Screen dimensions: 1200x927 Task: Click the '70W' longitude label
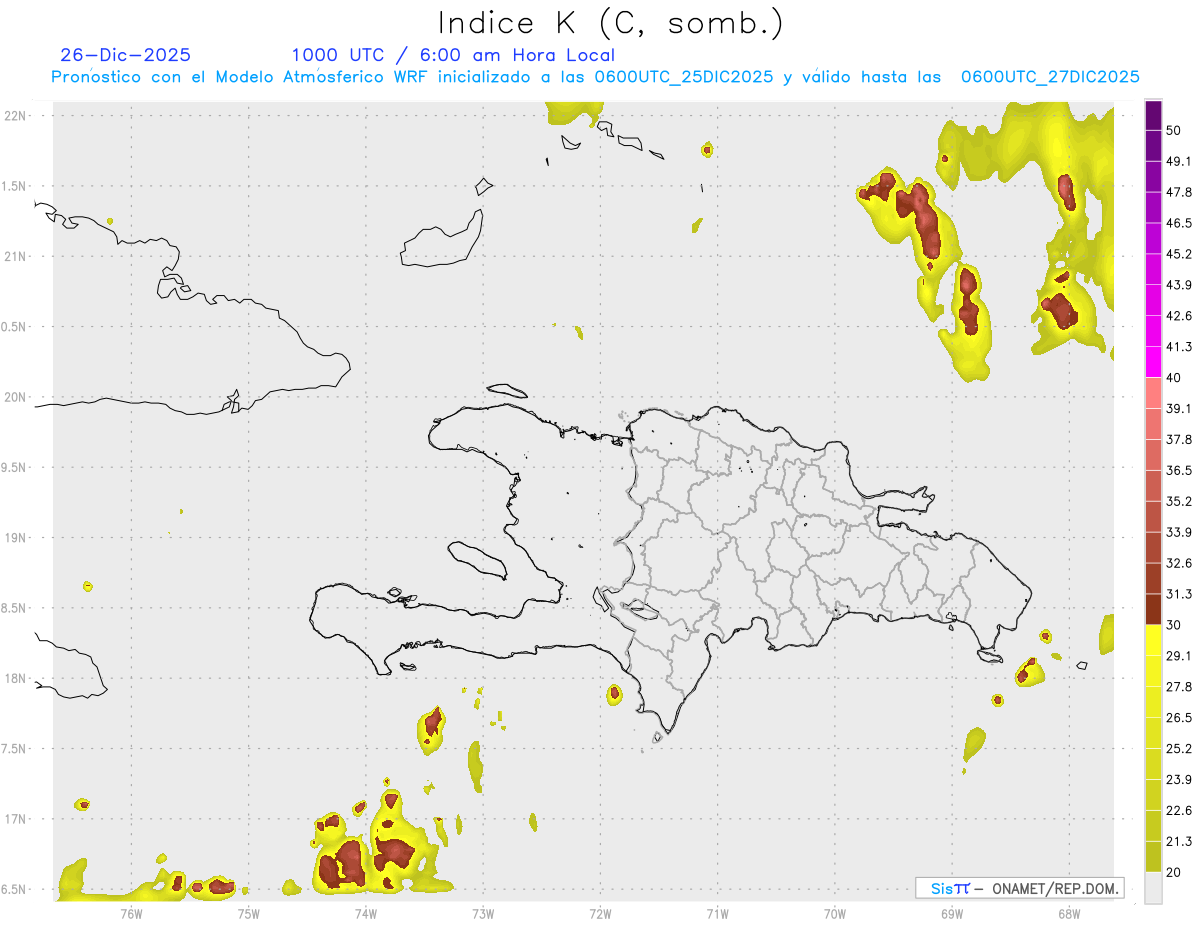click(x=834, y=912)
